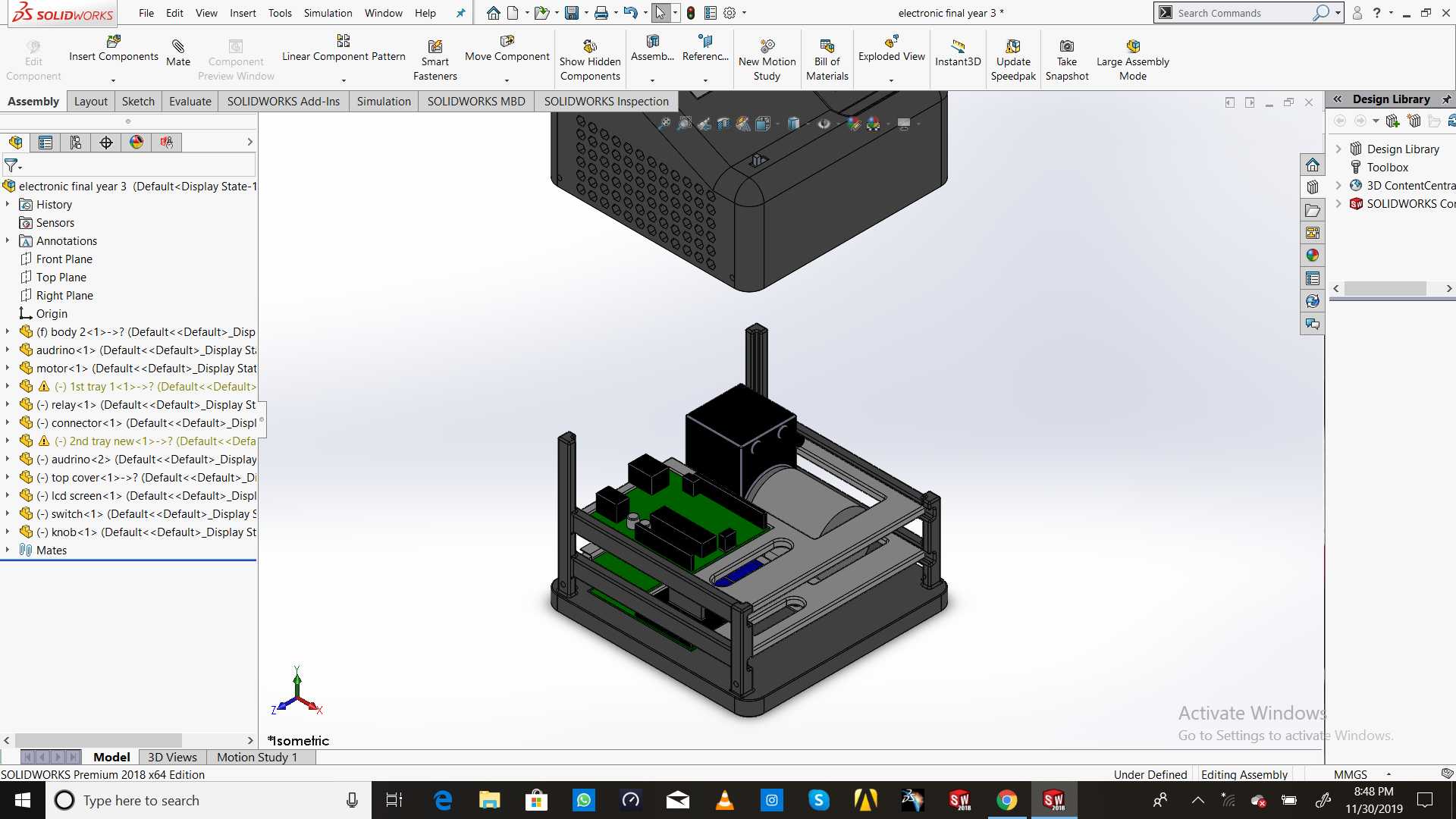Click the Zoom to Fit view icon
The height and width of the screenshot is (819, 1456).
click(664, 124)
